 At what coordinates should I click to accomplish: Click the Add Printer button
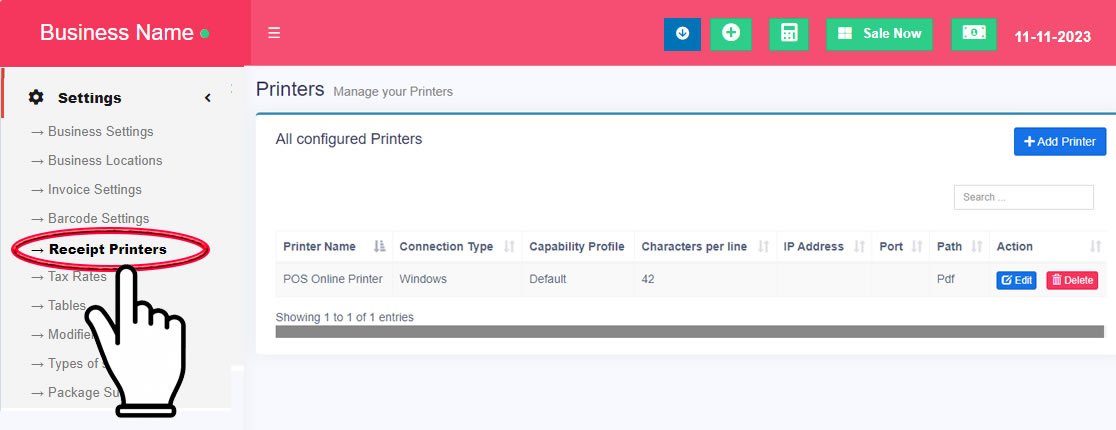click(1060, 142)
